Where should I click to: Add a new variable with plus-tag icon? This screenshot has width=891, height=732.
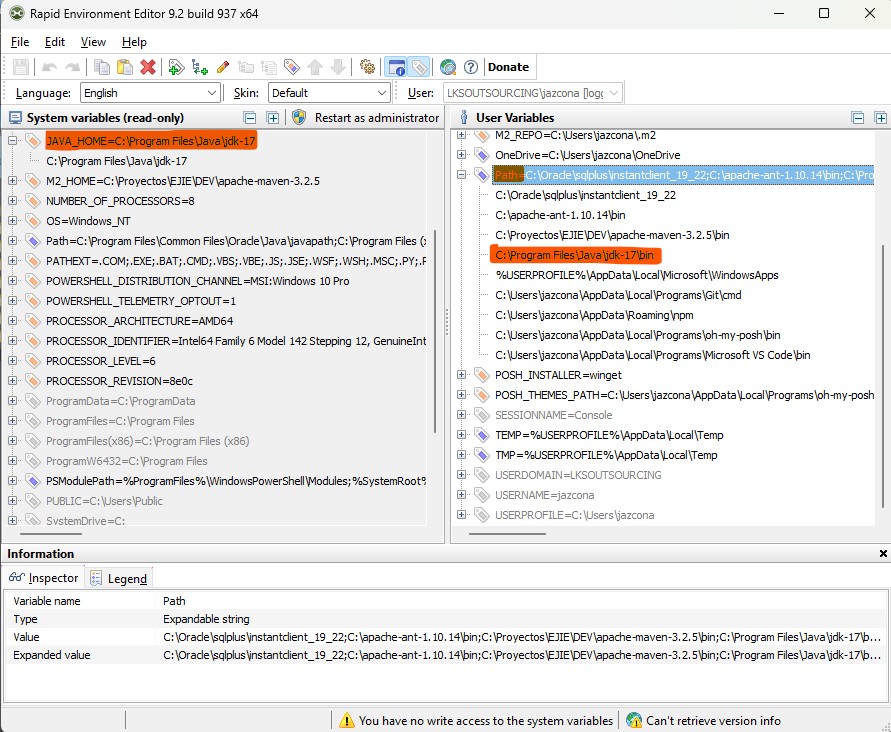point(176,67)
